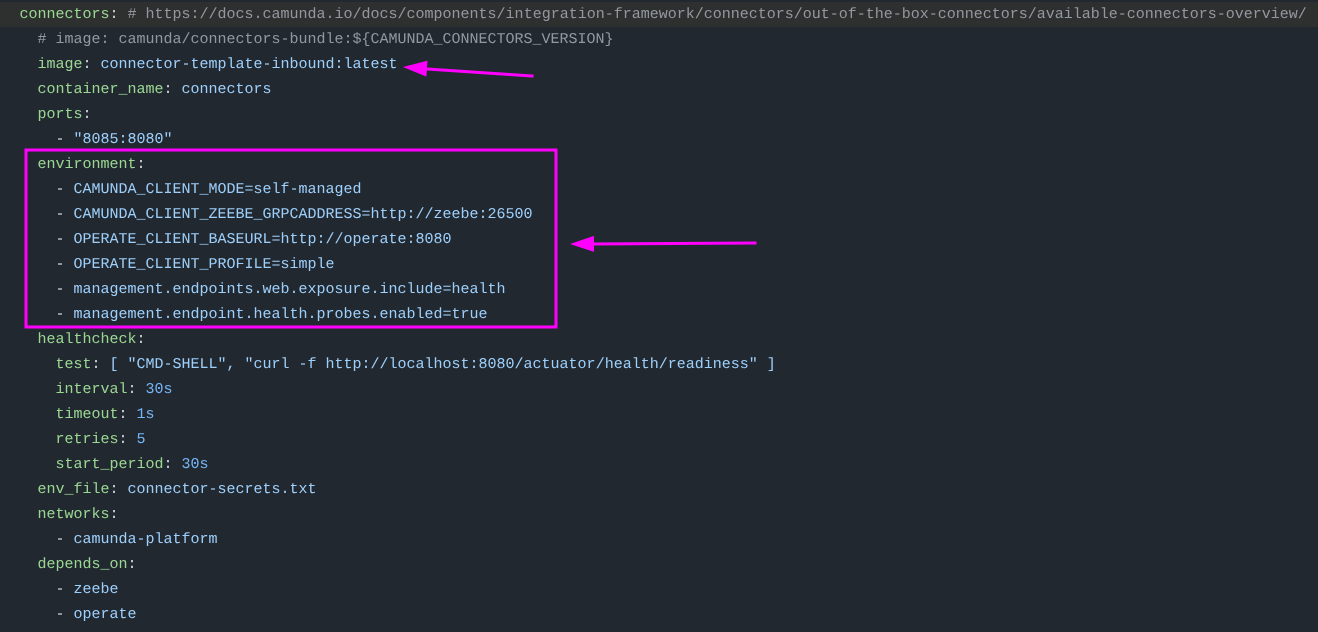Click the "8085:8080" port mapping
The width and height of the screenshot is (1318, 632).
[123, 139]
